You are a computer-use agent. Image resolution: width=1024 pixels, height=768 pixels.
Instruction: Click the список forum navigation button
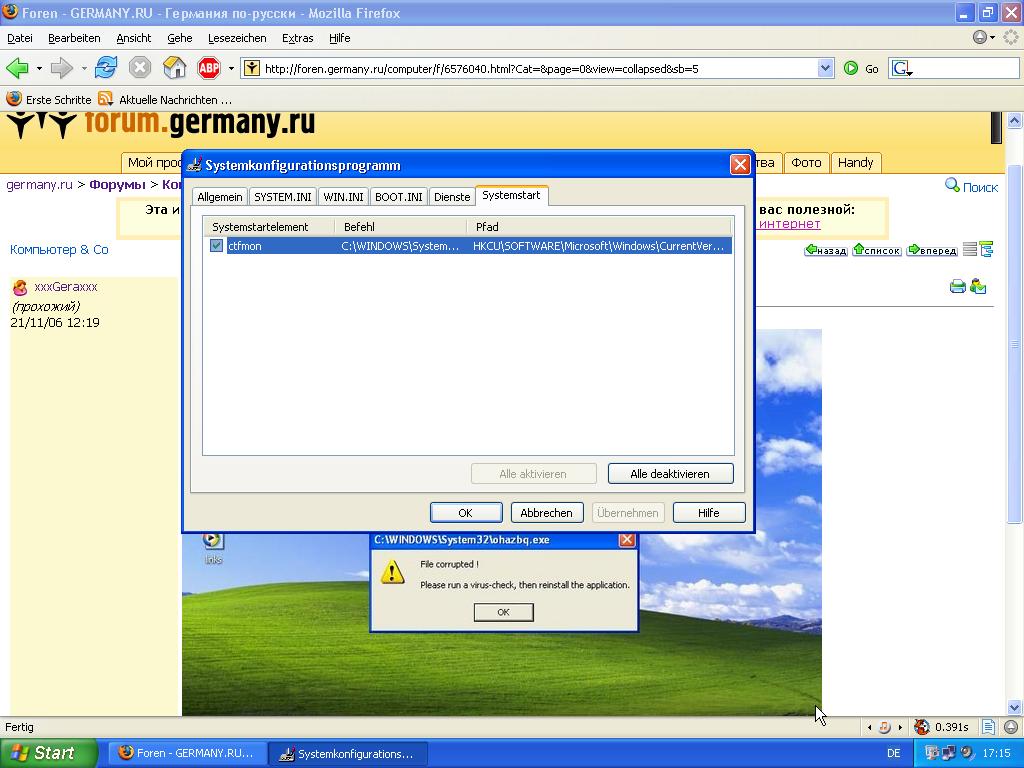coord(877,249)
